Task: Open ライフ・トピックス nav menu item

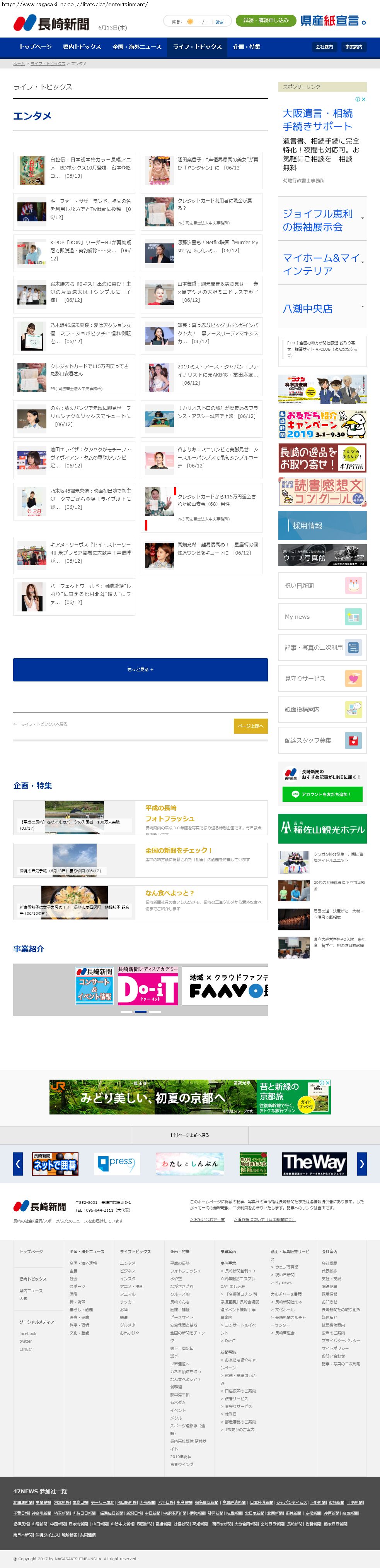Action: (x=197, y=47)
